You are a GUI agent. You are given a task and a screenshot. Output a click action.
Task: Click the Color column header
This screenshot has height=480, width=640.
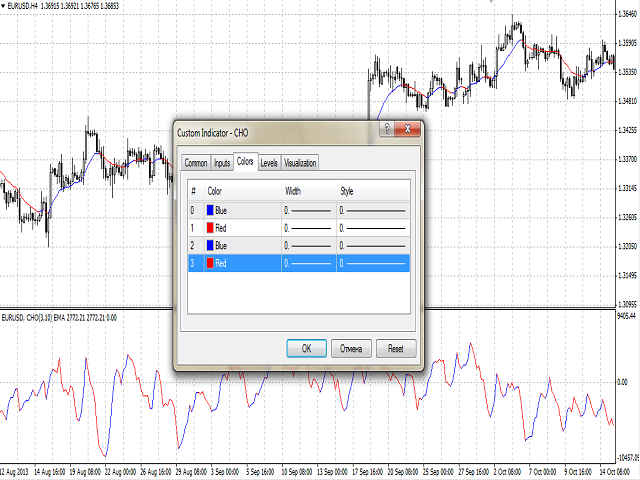pos(243,191)
